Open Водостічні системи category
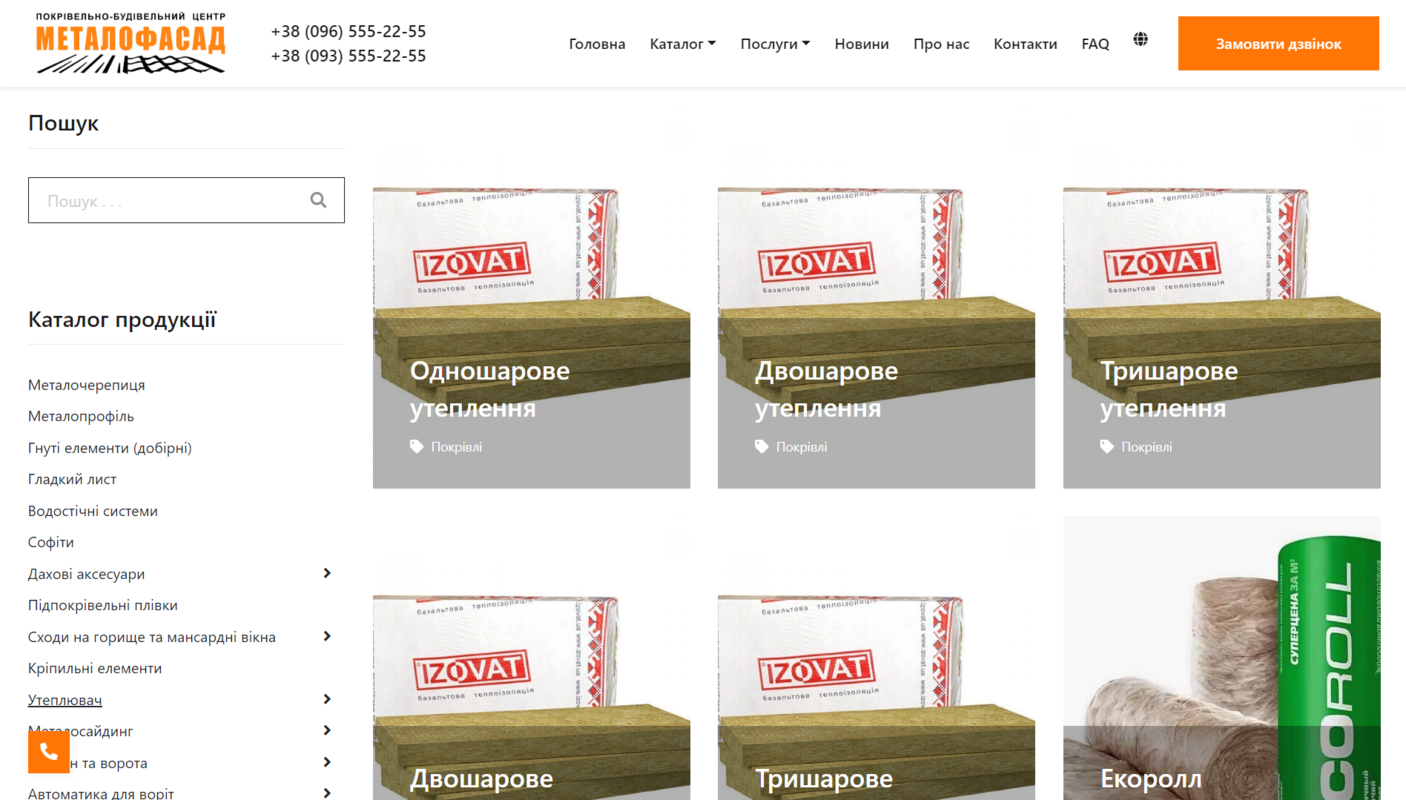This screenshot has height=800, width=1406. (x=93, y=511)
